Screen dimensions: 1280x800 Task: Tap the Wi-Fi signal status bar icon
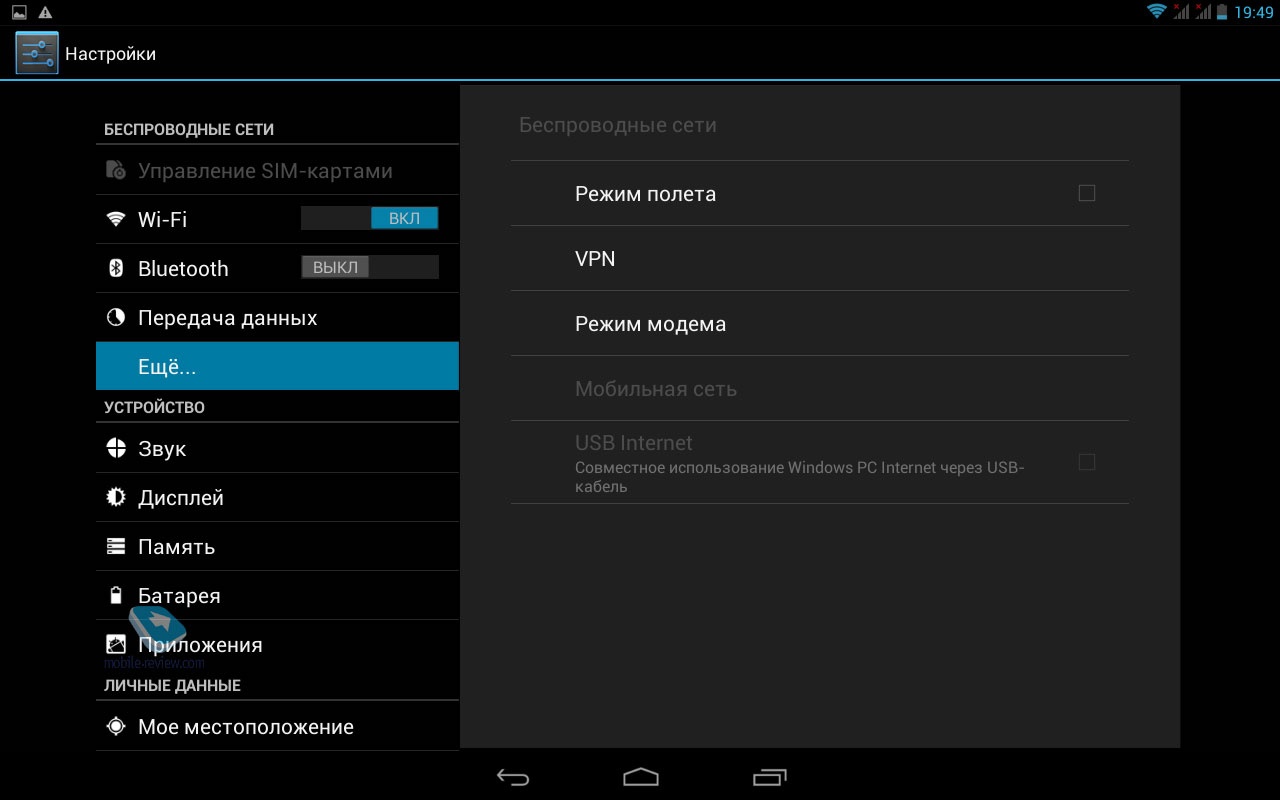coord(1157,12)
